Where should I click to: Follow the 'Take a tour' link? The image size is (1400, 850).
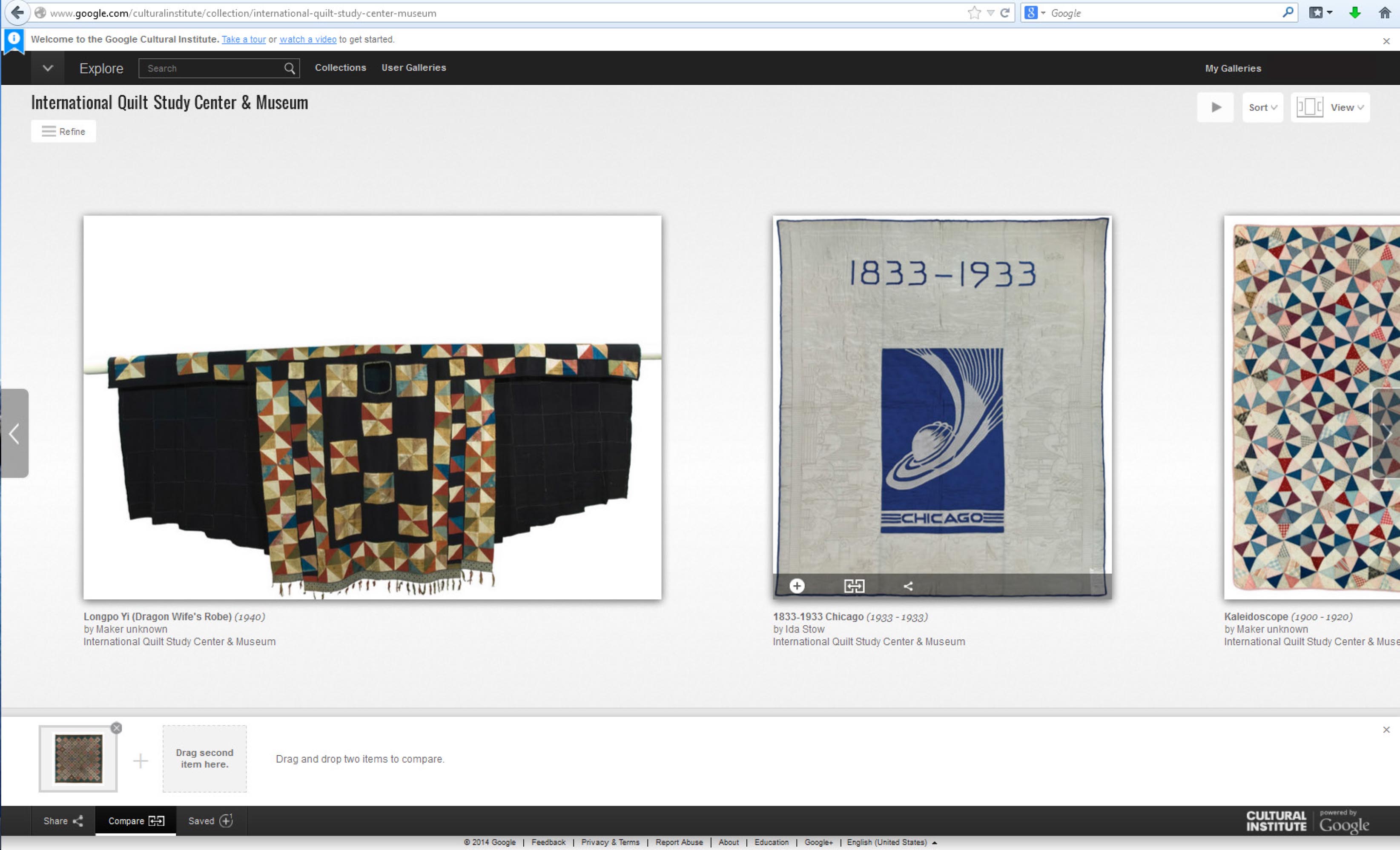click(x=243, y=39)
